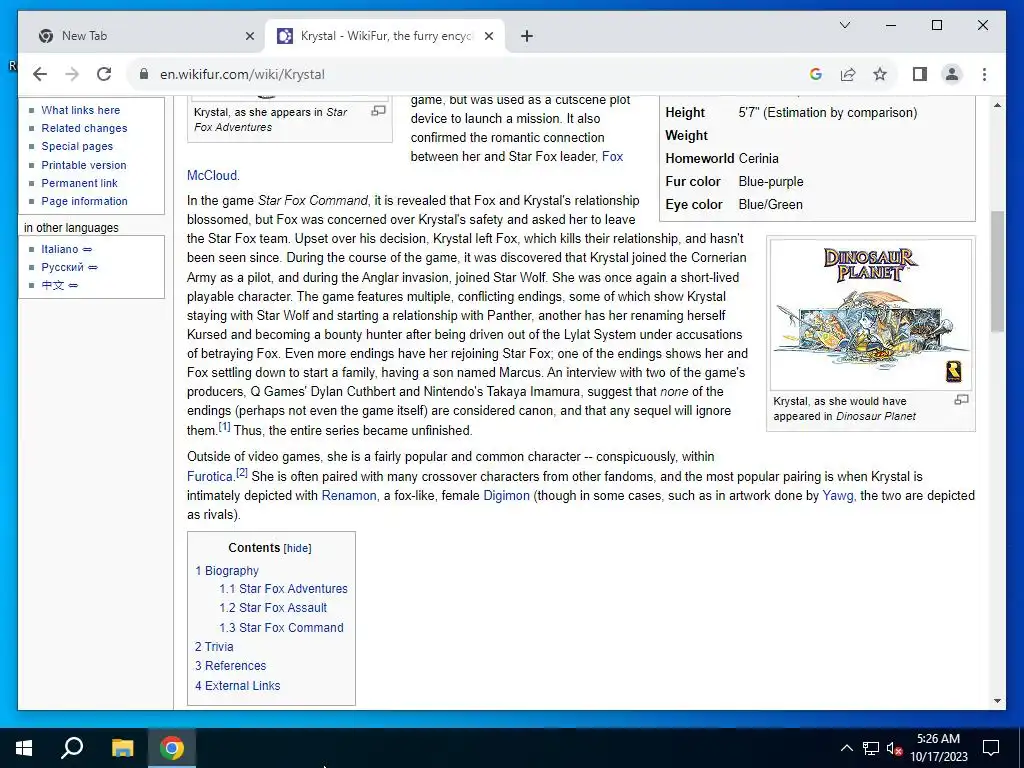
Task: Share this page using the share icon
Action: [848, 74]
